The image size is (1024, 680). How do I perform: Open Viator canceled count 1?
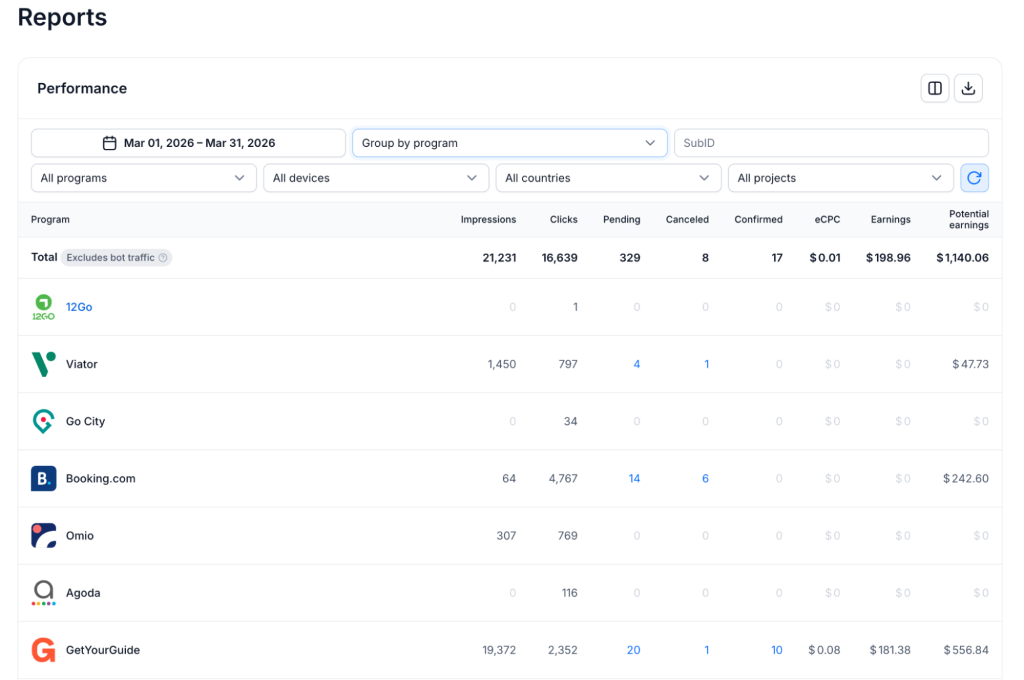point(707,364)
